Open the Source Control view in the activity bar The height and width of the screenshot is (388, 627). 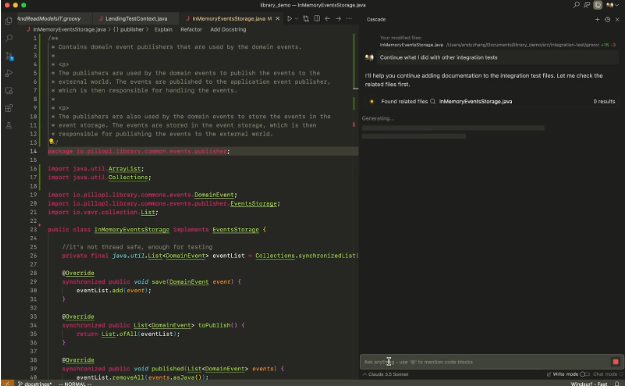9,56
